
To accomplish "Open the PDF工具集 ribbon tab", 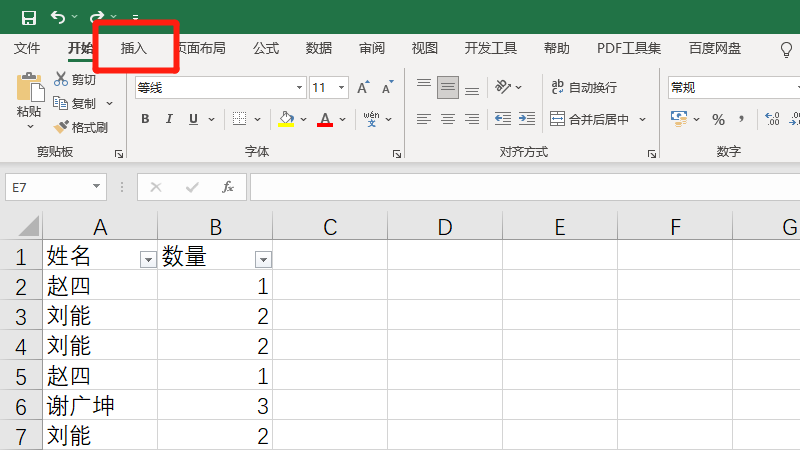I will (629, 48).
